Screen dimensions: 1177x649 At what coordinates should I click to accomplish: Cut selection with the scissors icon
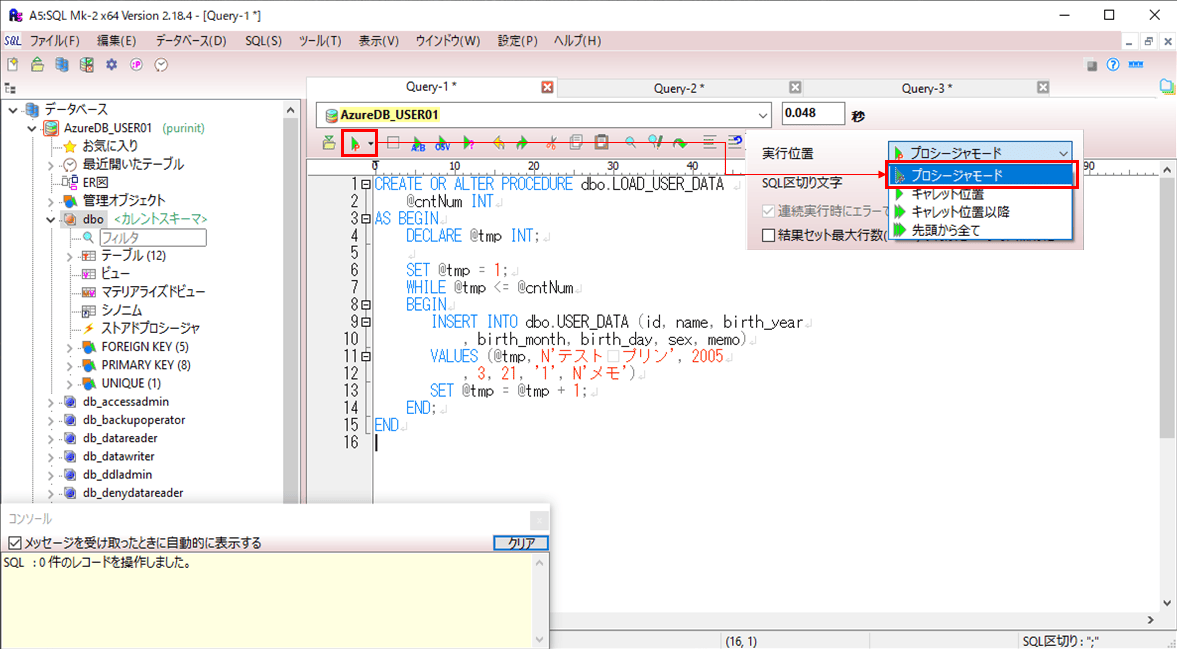coord(551,143)
